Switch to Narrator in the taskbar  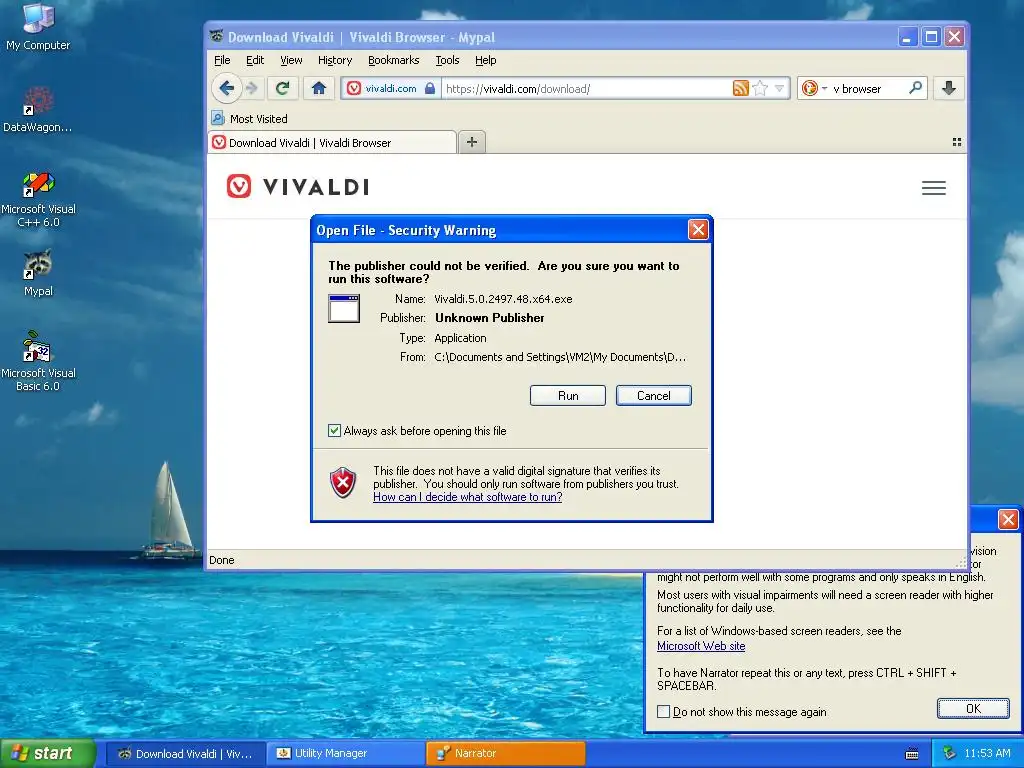tap(505, 754)
